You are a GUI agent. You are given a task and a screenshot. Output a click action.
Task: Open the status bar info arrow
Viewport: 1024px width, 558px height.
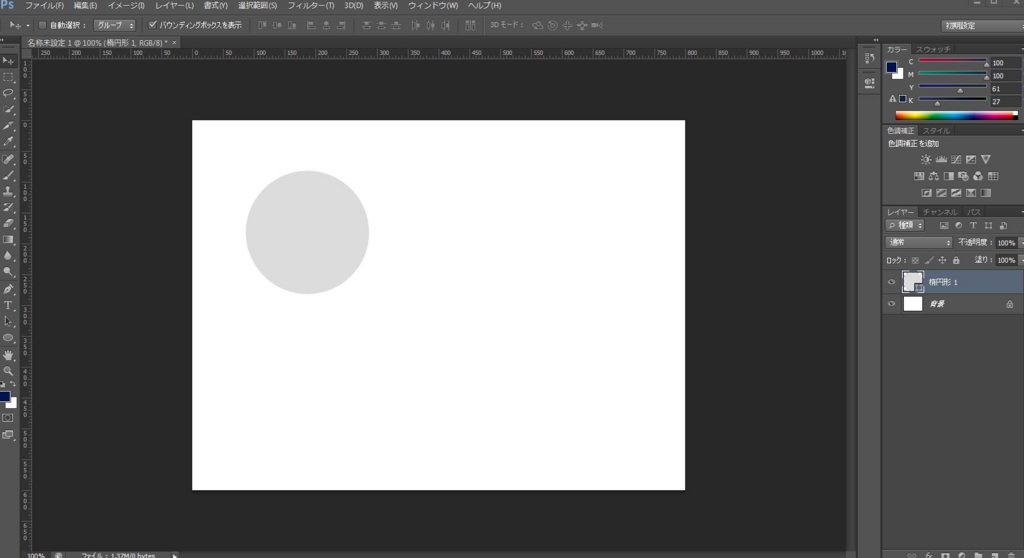174,555
